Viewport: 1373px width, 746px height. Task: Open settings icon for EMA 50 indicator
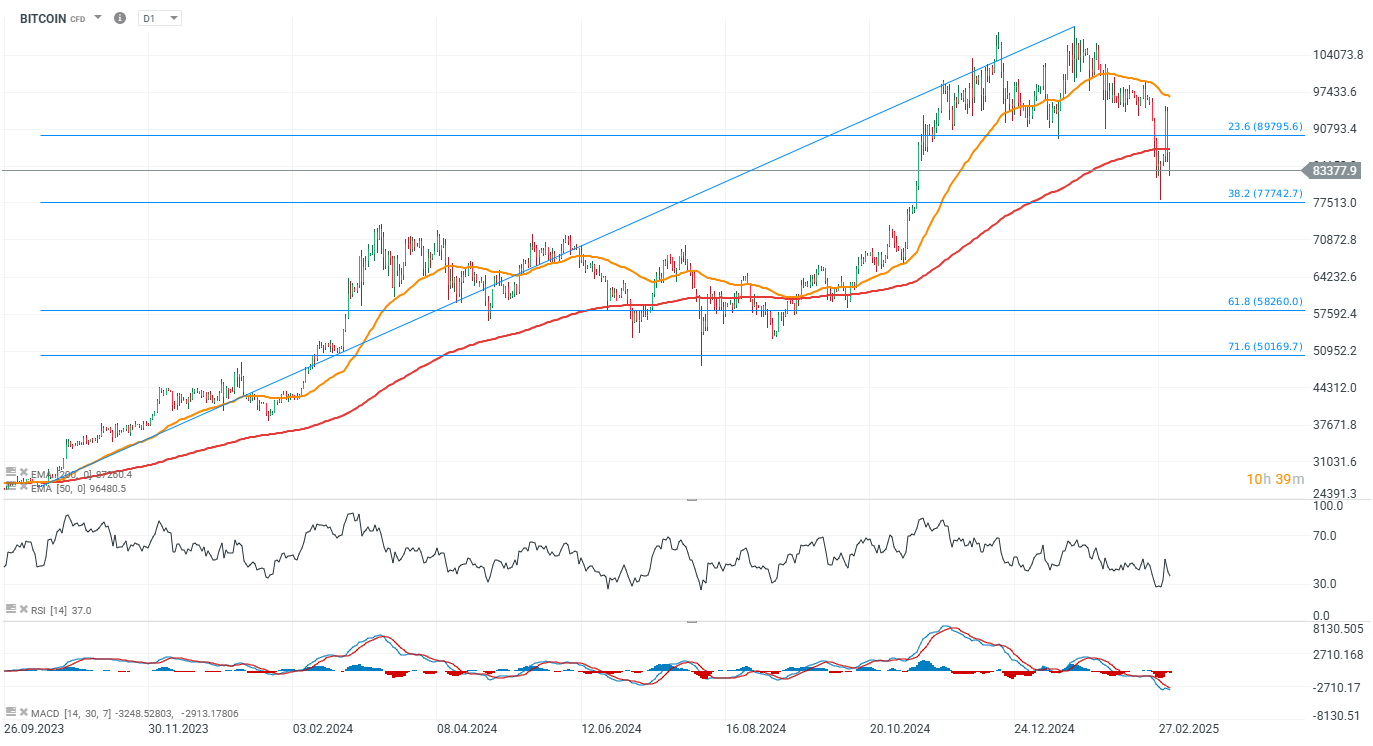click(x=10, y=485)
